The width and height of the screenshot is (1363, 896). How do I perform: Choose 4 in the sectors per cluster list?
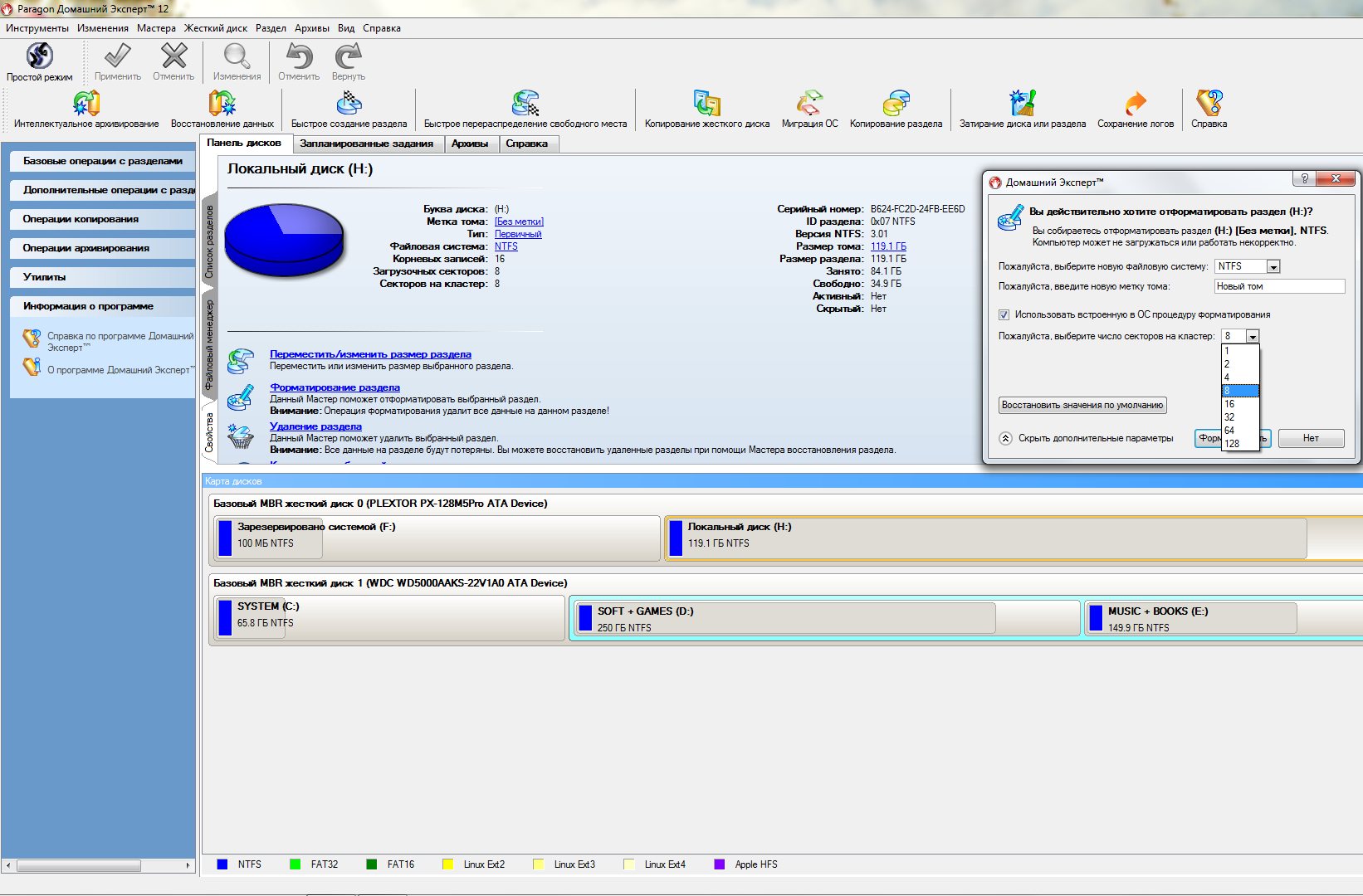point(1241,377)
